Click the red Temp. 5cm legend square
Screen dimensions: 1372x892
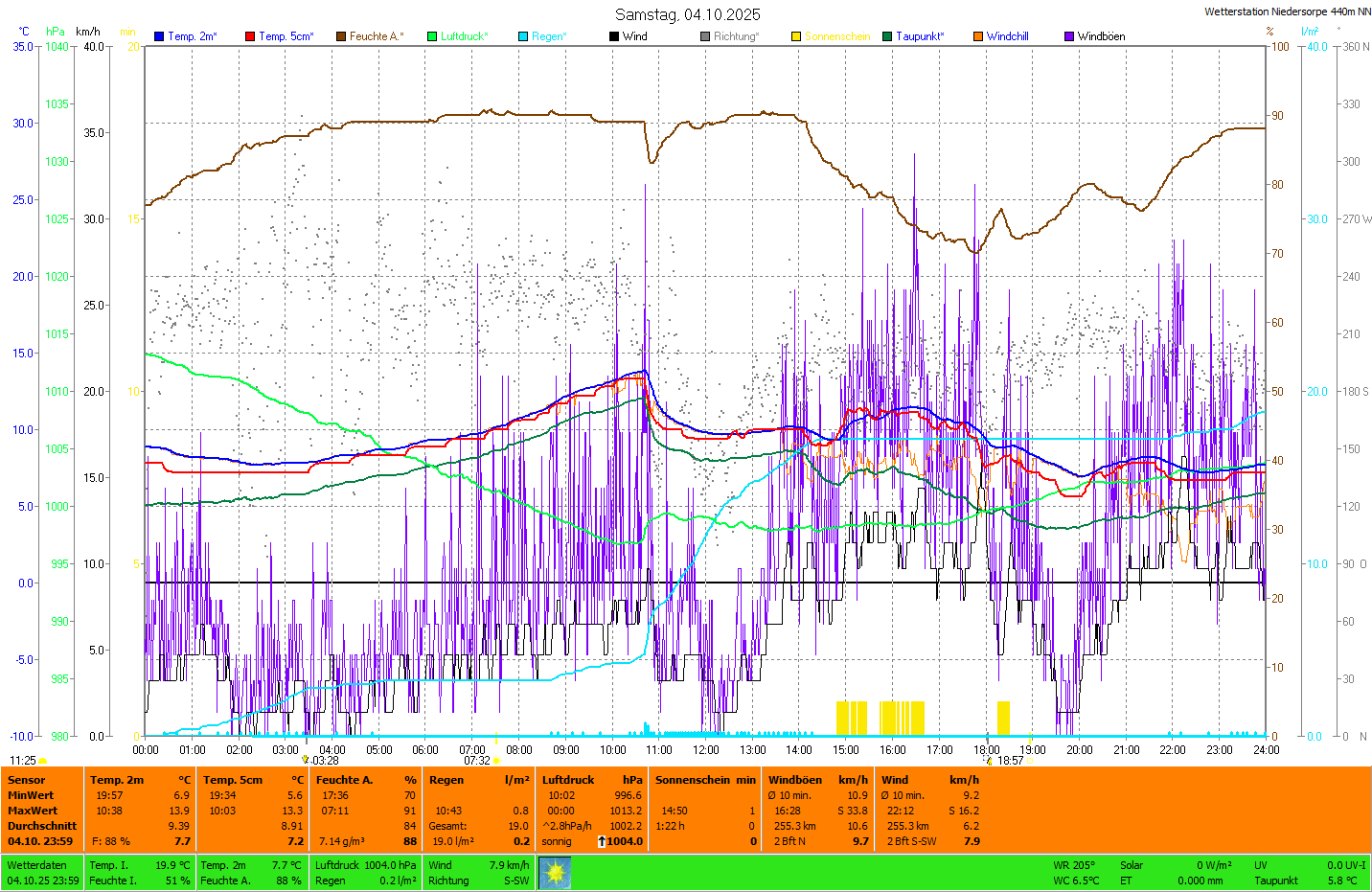click(250, 36)
